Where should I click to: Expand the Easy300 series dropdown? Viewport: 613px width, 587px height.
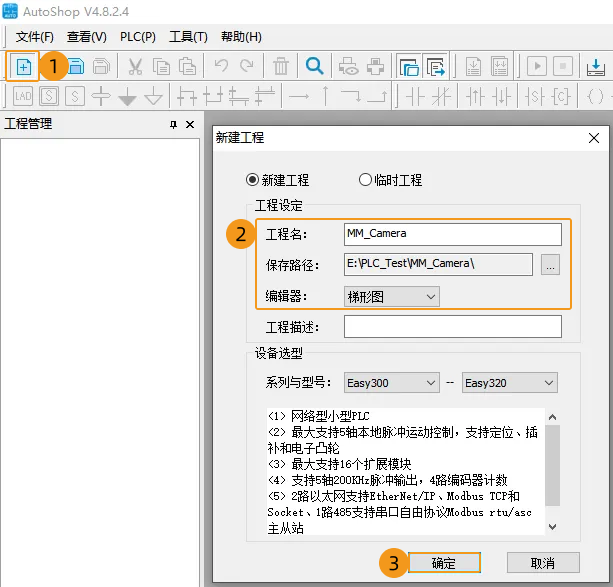point(391,383)
